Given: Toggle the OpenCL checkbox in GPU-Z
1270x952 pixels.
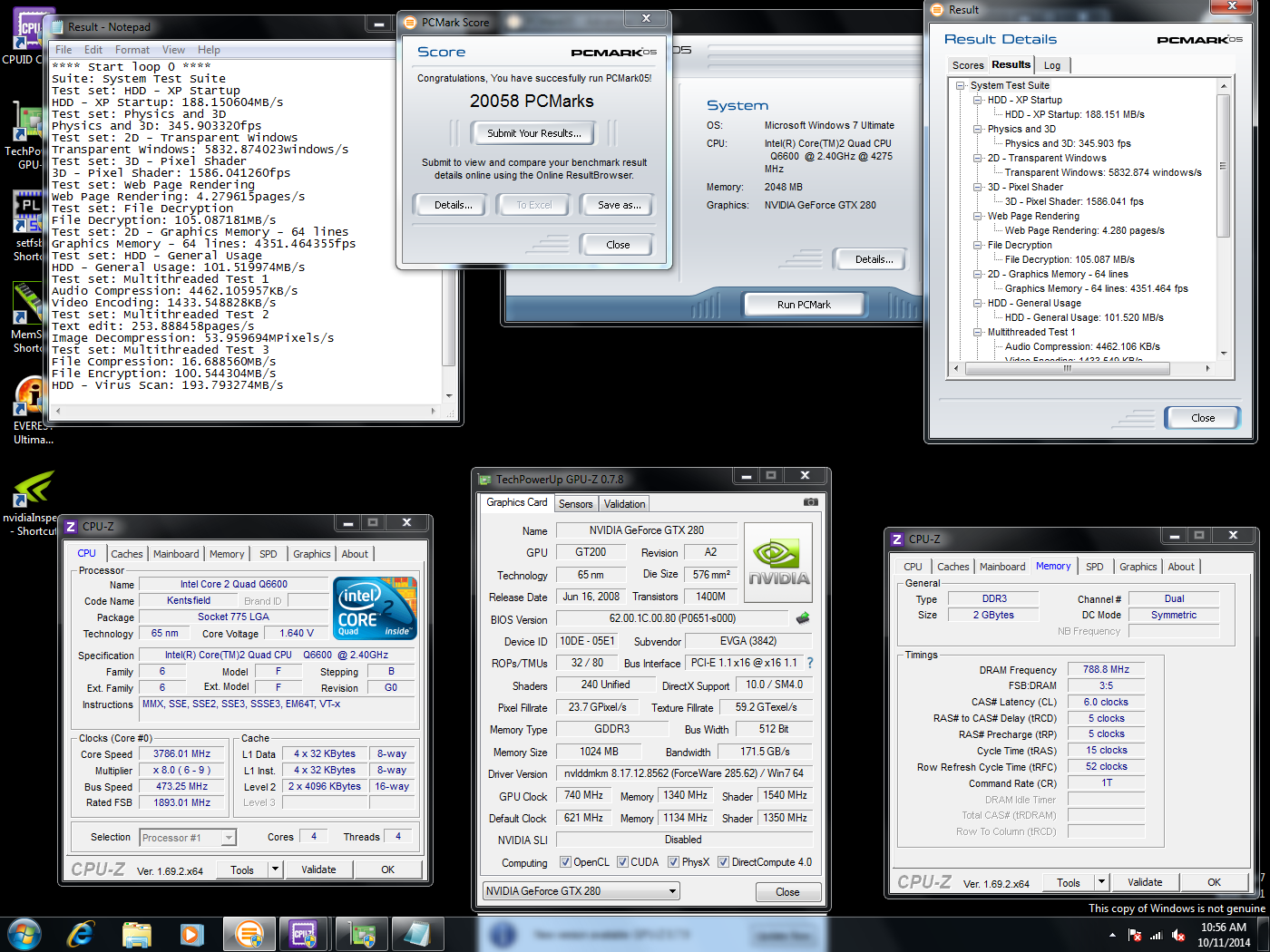Looking at the screenshot, I should pos(565,862).
